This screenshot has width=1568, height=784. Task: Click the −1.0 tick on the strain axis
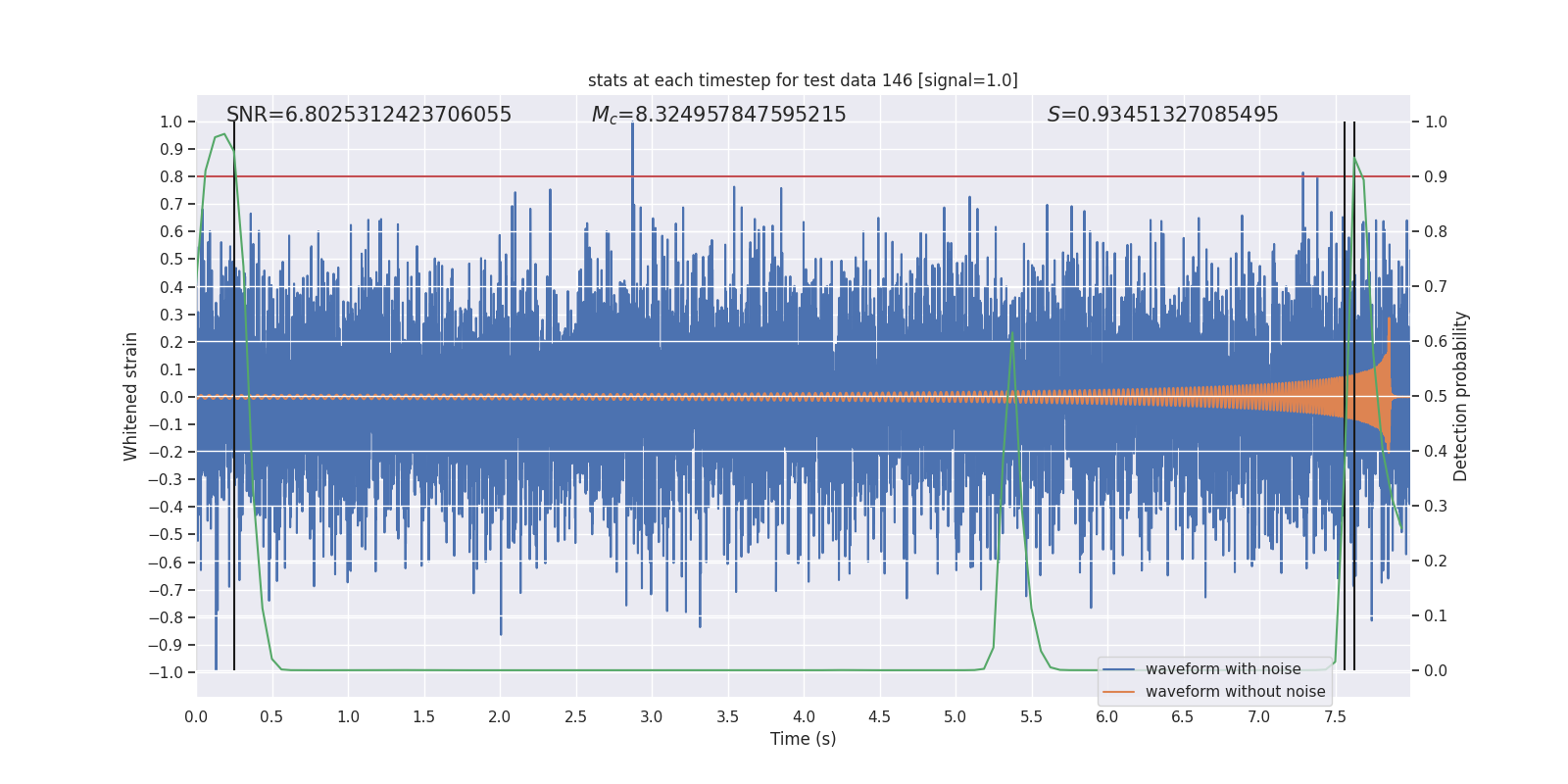[166, 672]
